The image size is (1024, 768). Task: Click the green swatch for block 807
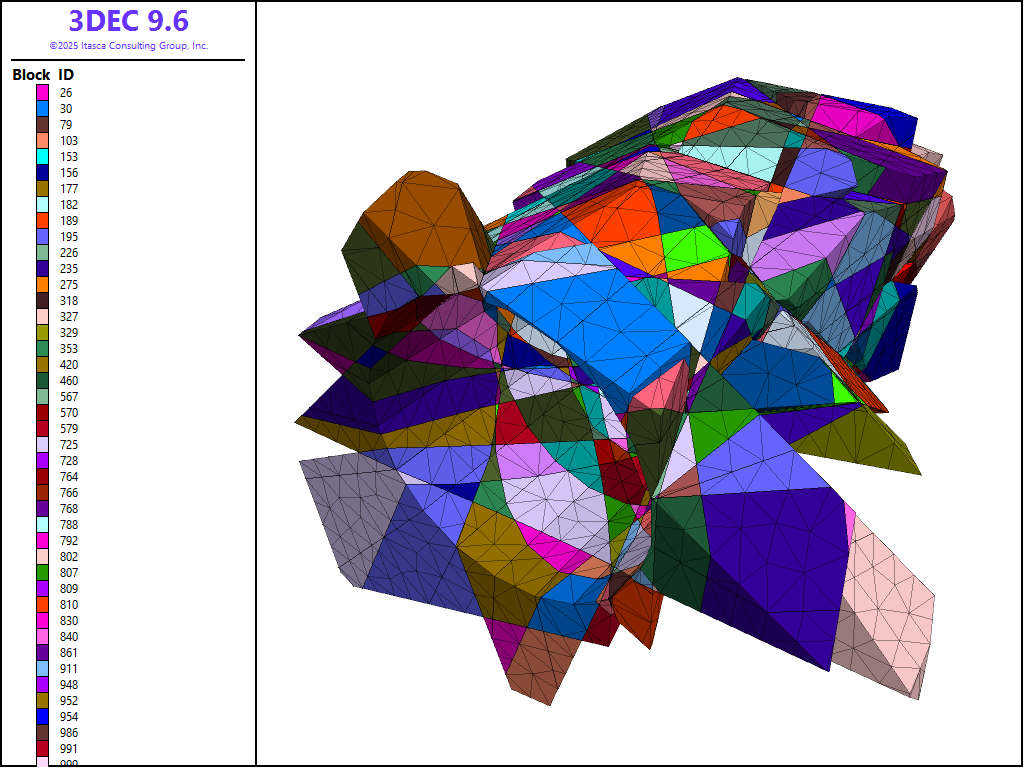pyautogui.click(x=43, y=573)
